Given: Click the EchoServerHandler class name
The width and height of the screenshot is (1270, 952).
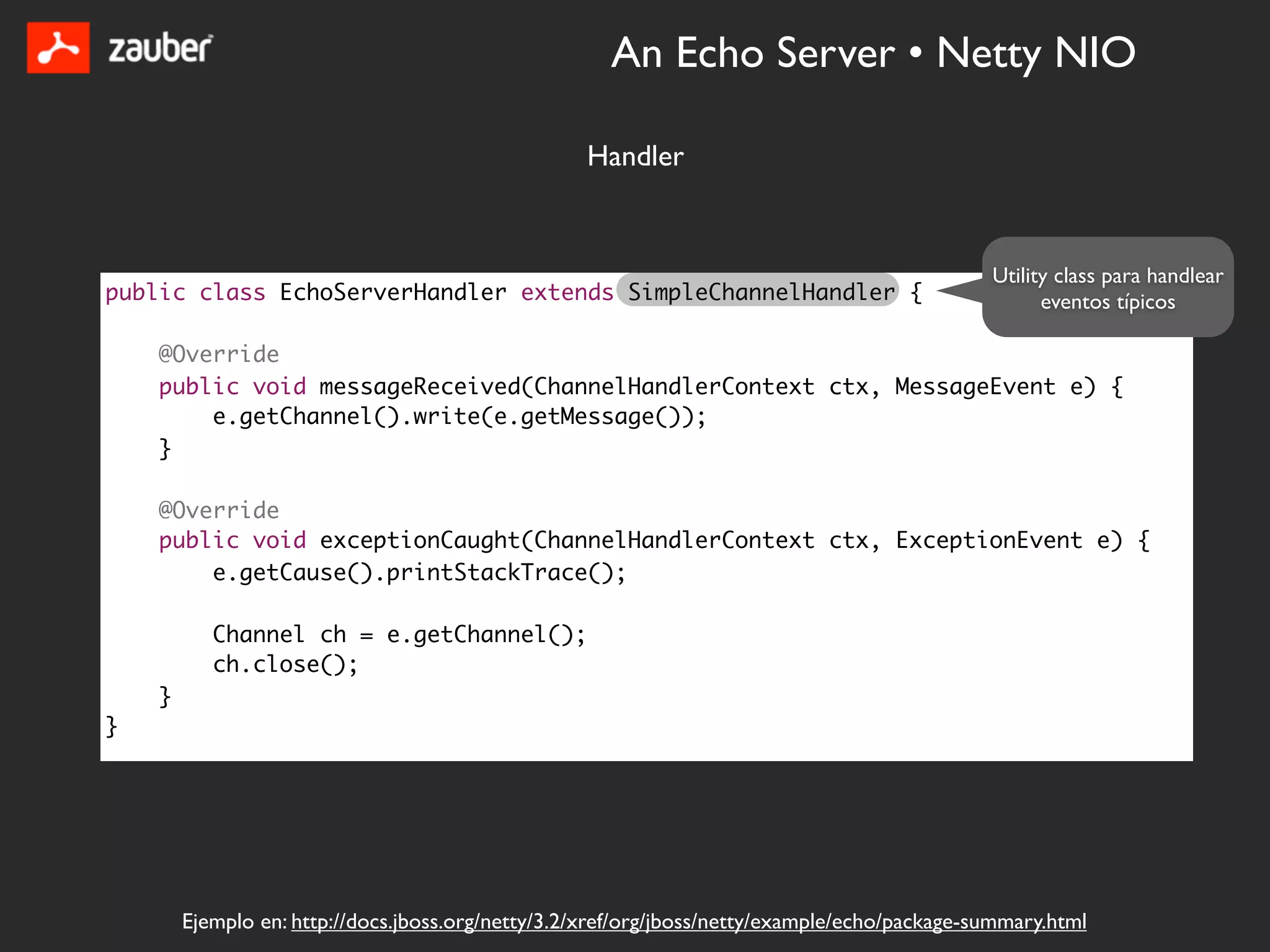Looking at the screenshot, I should tap(393, 292).
